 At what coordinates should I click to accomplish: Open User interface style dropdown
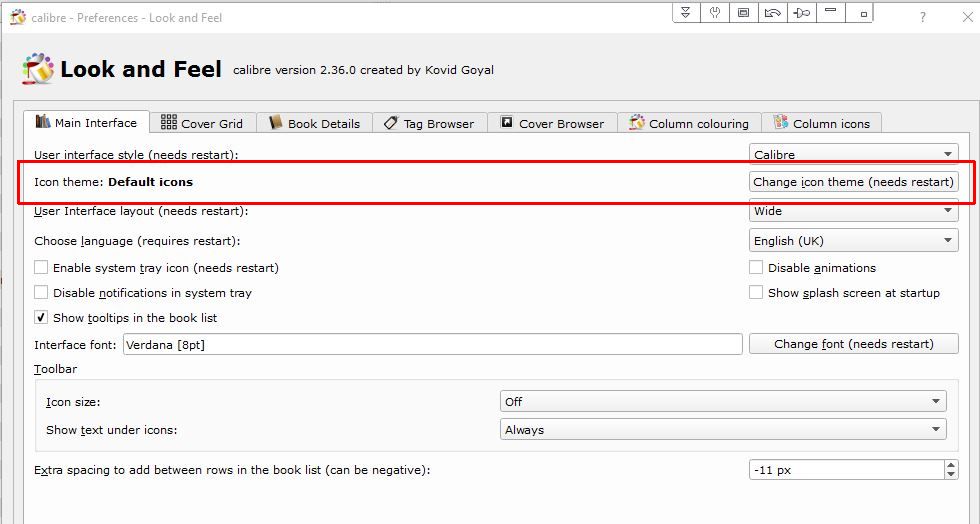pyautogui.click(x=854, y=155)
